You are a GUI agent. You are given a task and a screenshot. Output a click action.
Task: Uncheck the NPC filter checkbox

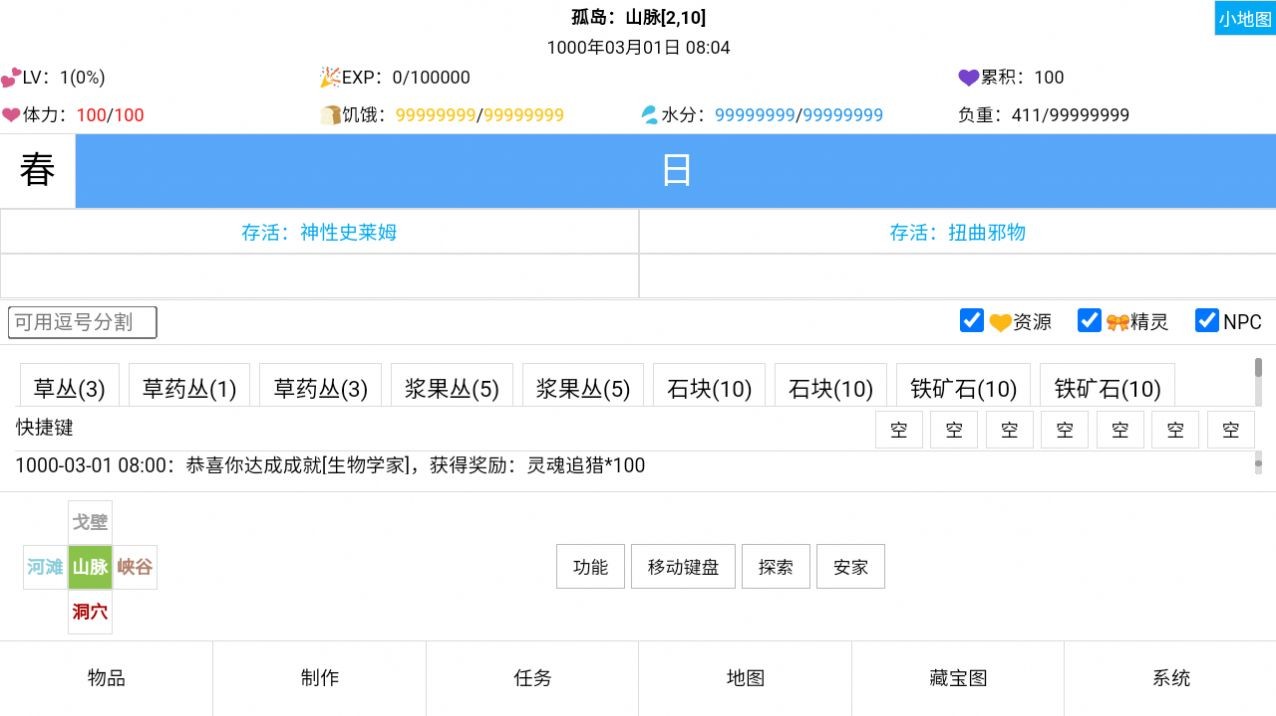pyautogui.click(x=1207, y=320)
